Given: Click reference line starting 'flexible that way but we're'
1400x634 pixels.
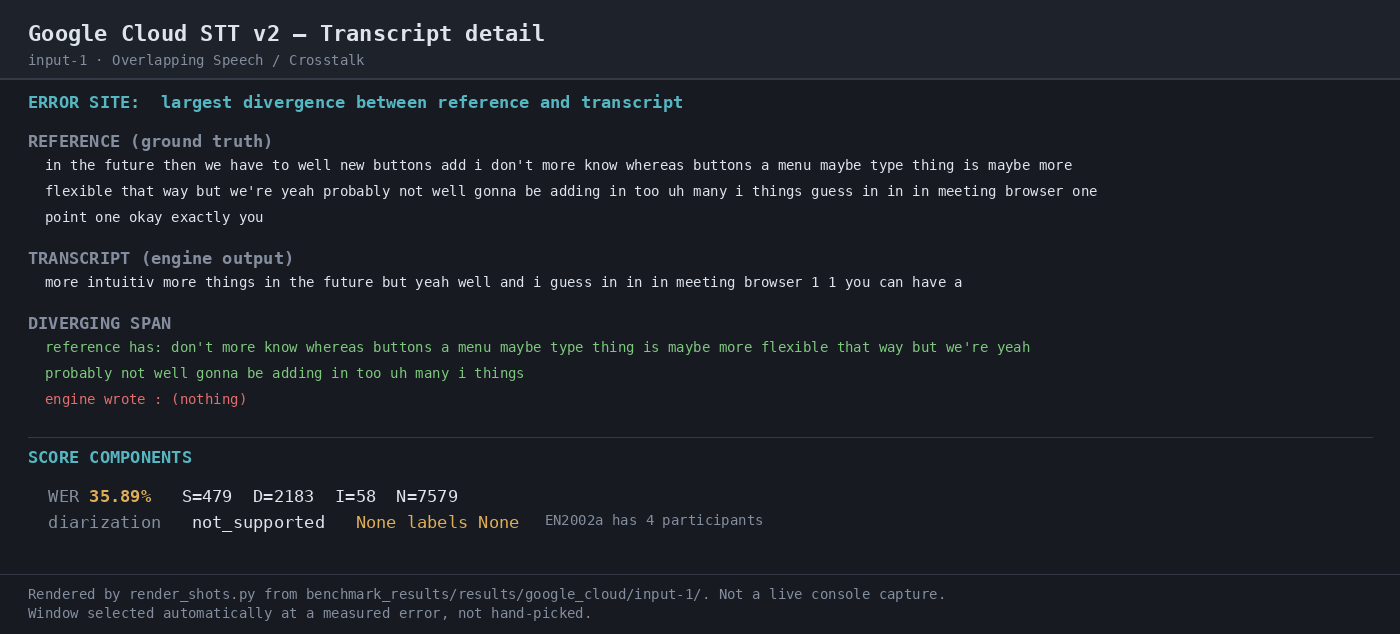Looking at the screenshot, I should pyautogui.click(x=571, y=192).
